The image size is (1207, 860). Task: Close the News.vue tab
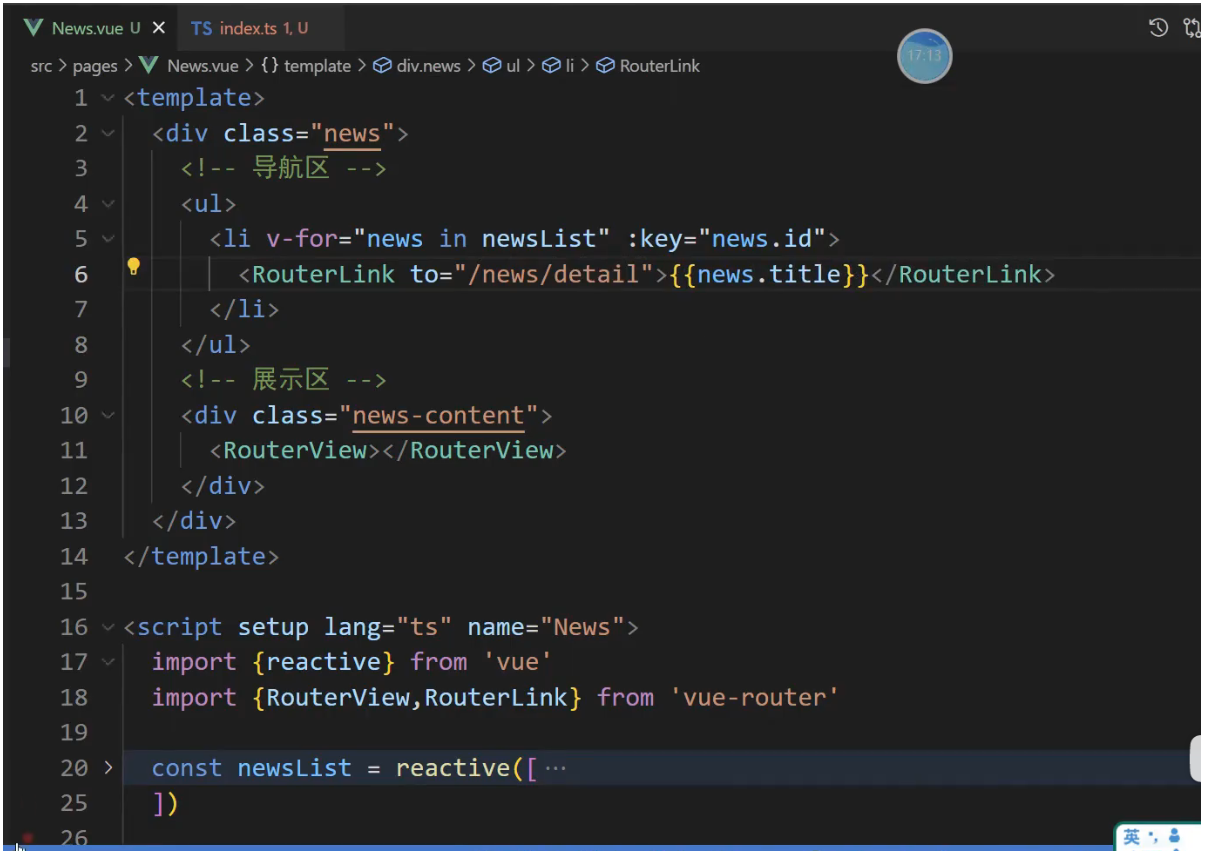(158, 28)
